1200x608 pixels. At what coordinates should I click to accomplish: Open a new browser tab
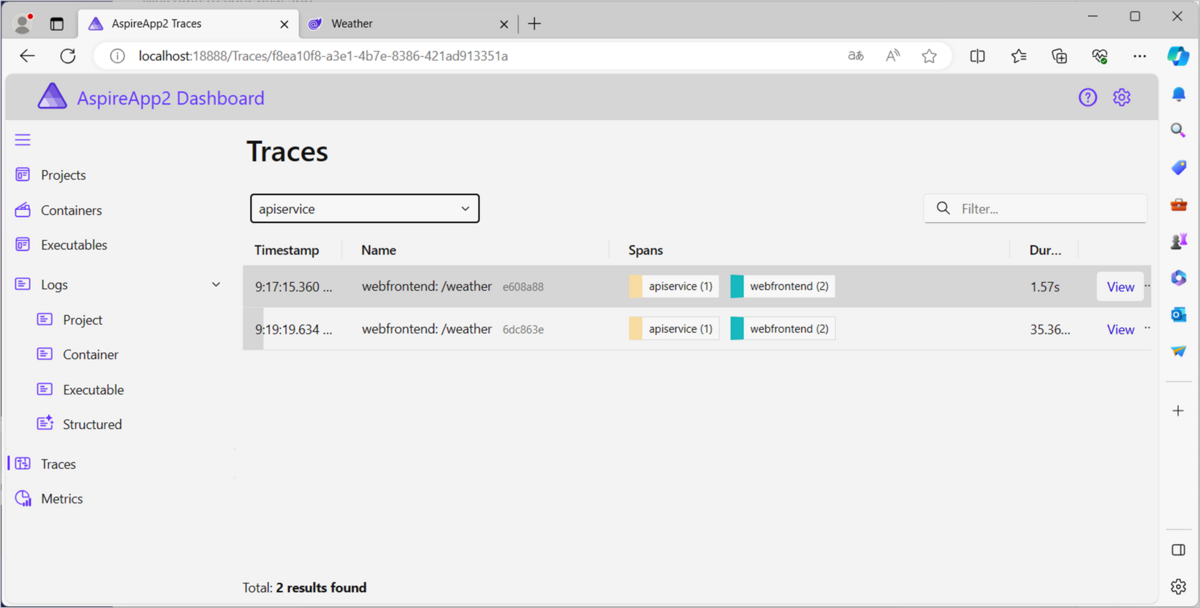534,23
